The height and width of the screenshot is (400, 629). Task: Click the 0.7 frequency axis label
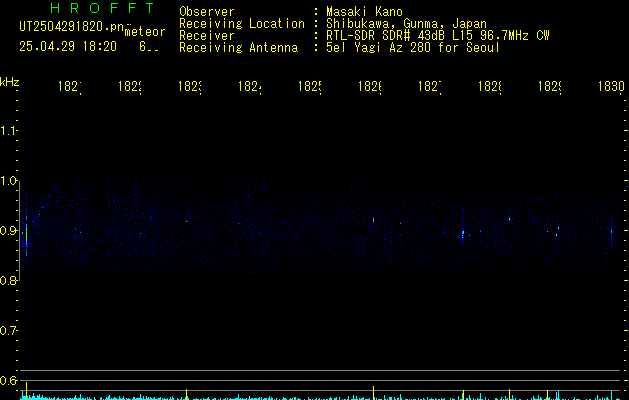(8, 331)
